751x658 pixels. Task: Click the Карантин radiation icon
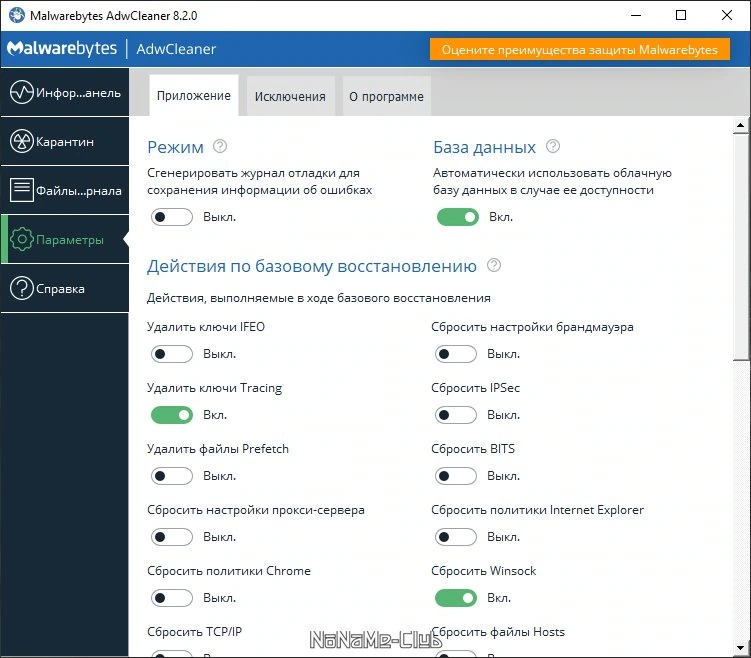(22, 141)
